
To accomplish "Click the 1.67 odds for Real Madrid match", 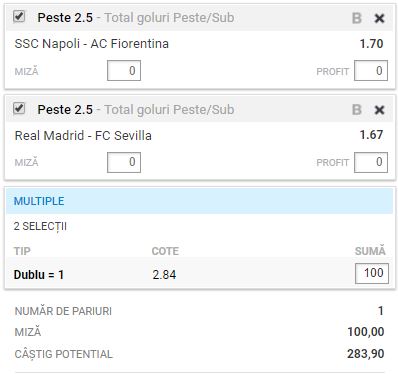I will click(371, 135).
